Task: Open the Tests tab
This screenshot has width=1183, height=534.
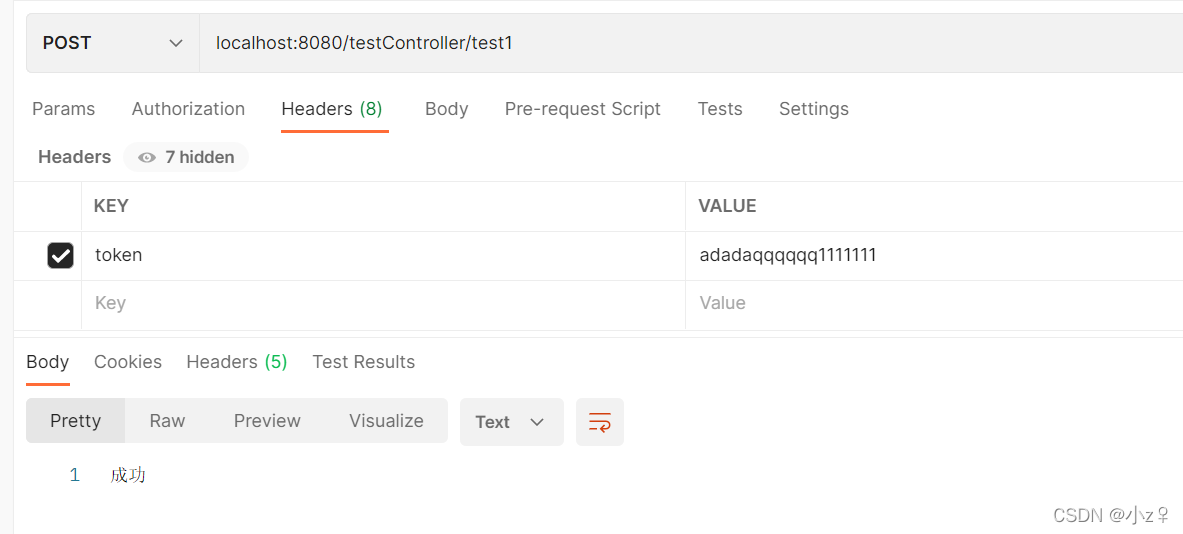Action: 720,109
